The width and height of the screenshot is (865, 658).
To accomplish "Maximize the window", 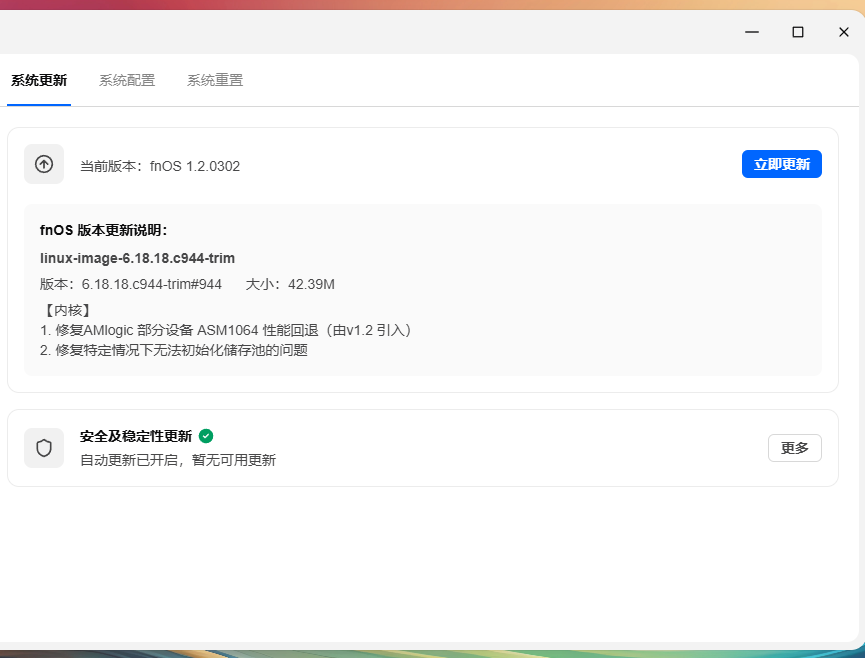I will 798,32.
